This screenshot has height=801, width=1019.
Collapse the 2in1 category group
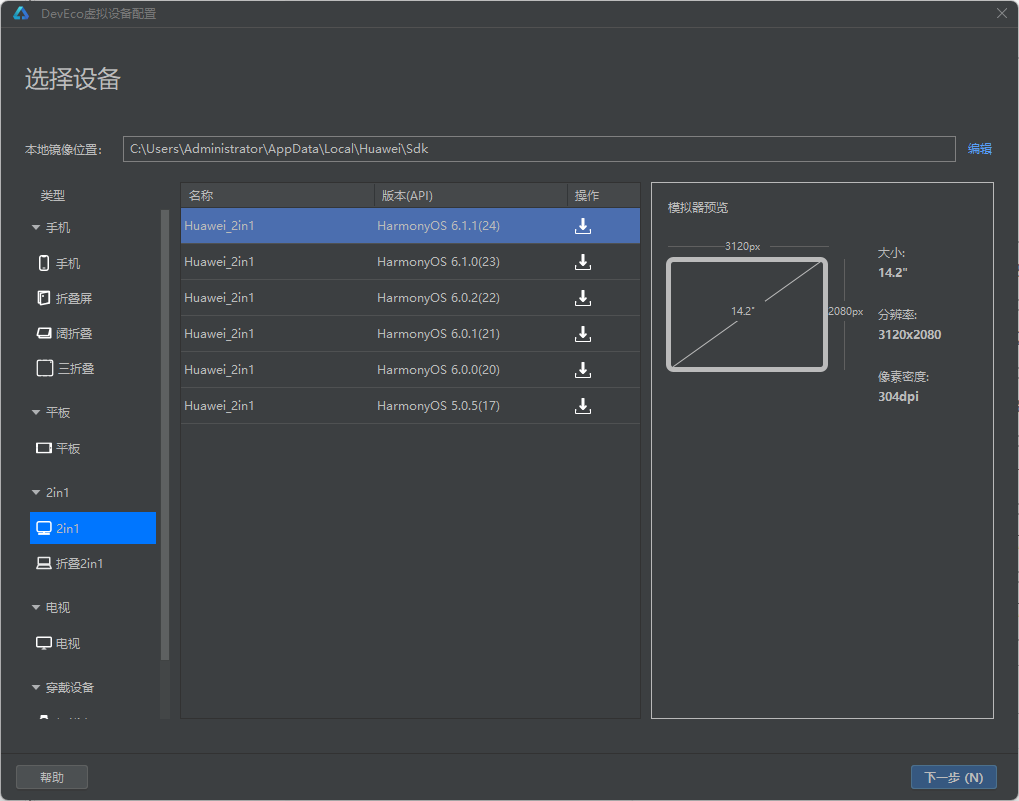(x=36, y=492)
